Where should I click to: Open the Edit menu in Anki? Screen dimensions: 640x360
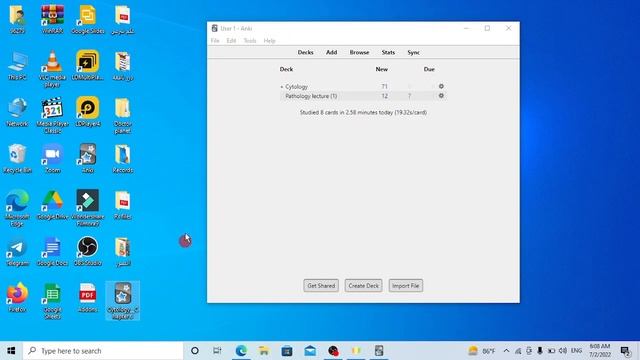(x=231, y=41)
